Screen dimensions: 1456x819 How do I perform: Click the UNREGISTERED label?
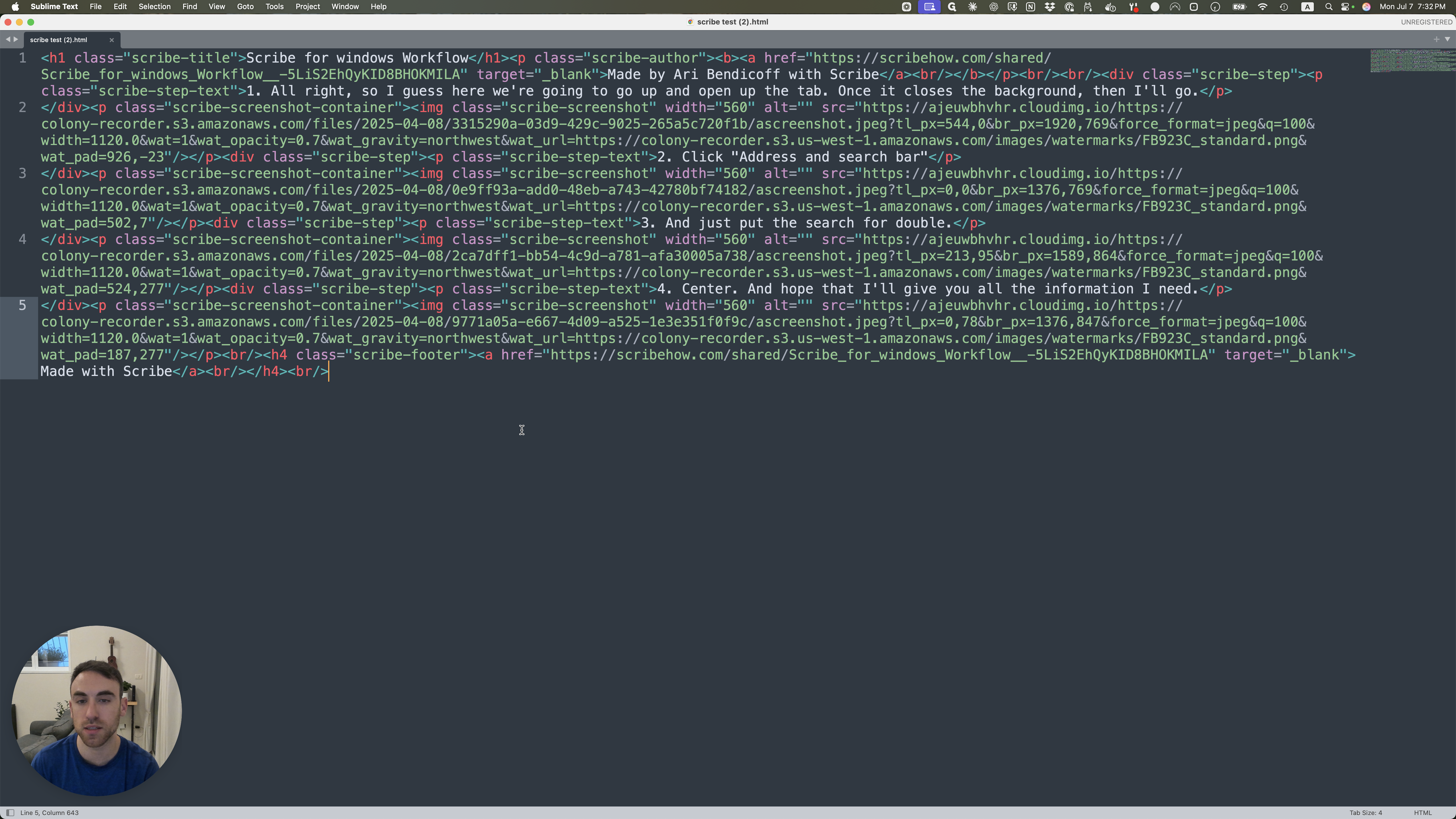(x=1426, y=22)
